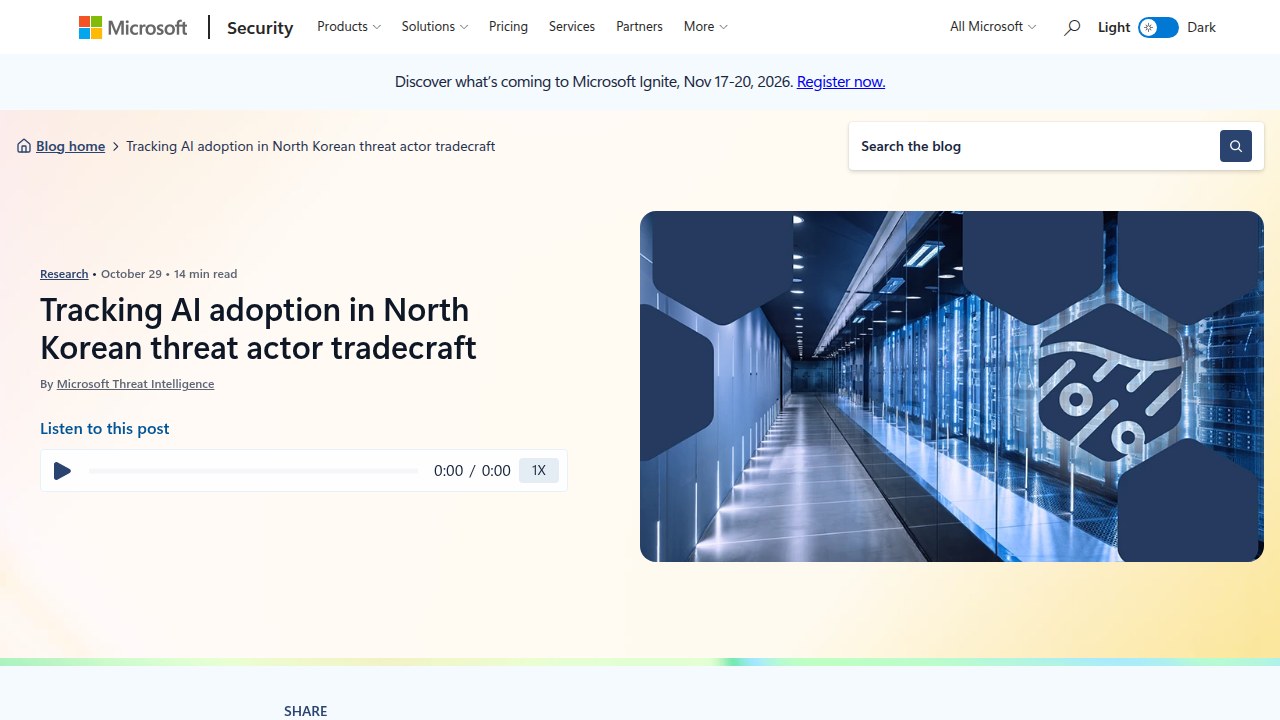Open the Services menu item
Viewport: 1280px width, 720px height.
pos(572,27)
